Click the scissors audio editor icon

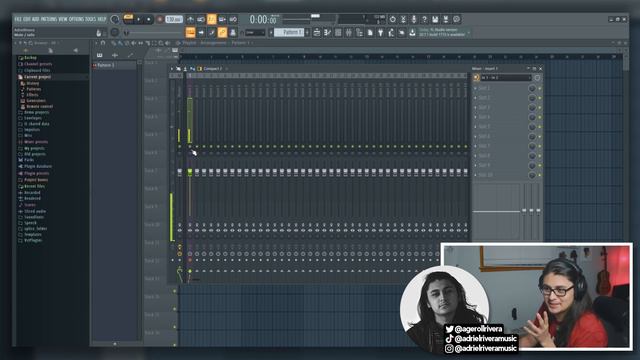pyautogui.click(x=403, y=19)
